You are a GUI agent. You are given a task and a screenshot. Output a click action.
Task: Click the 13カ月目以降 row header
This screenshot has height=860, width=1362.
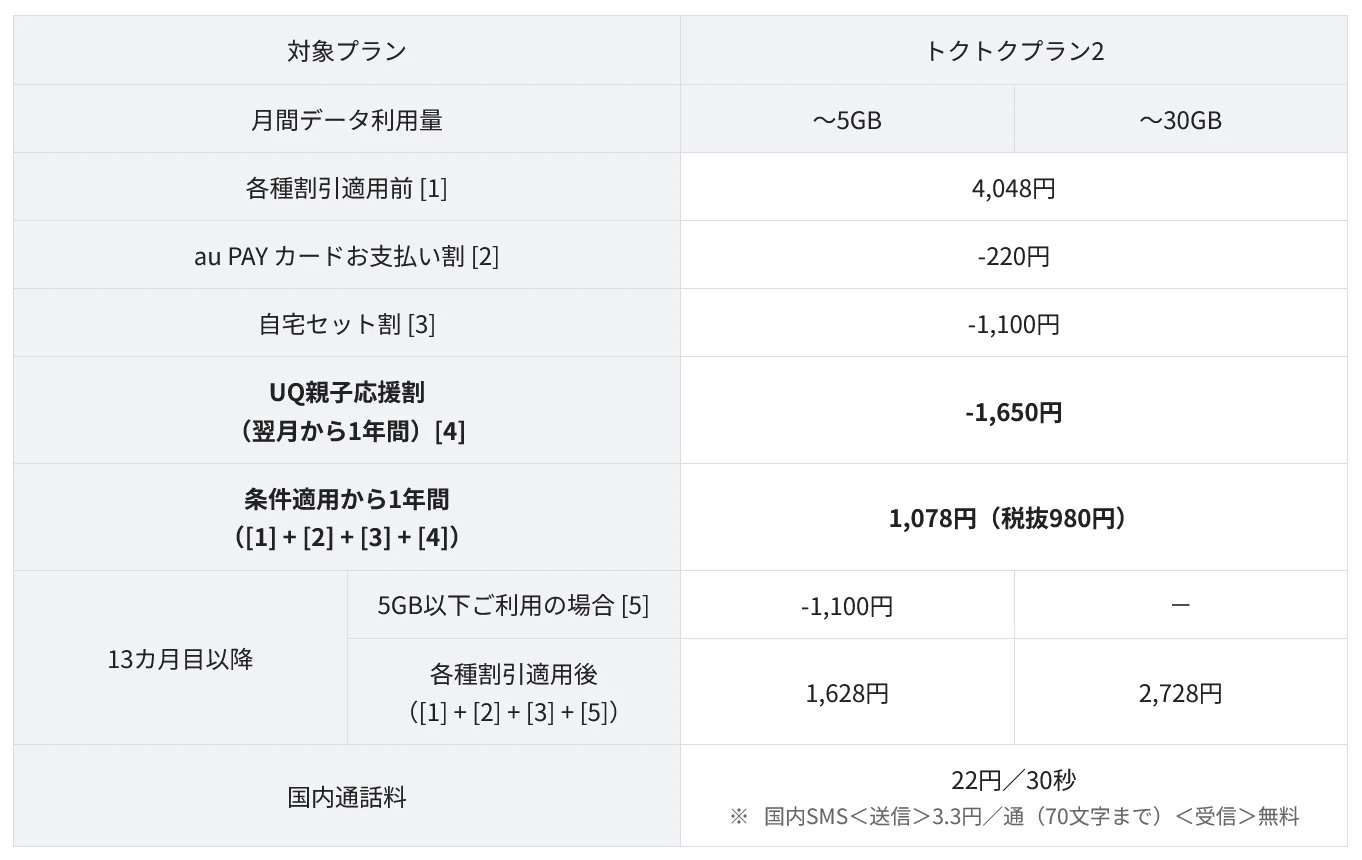180,659
